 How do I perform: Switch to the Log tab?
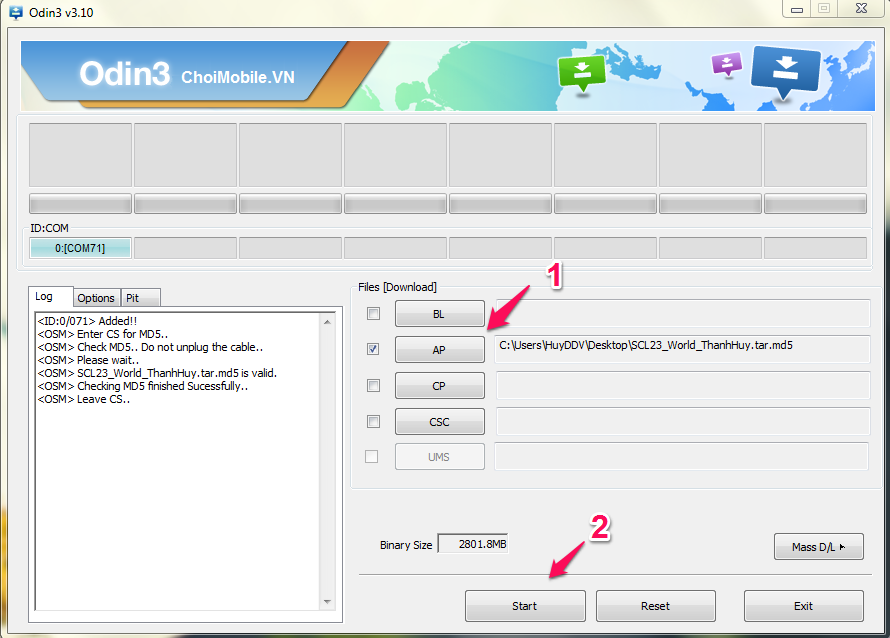click(50, 297)
